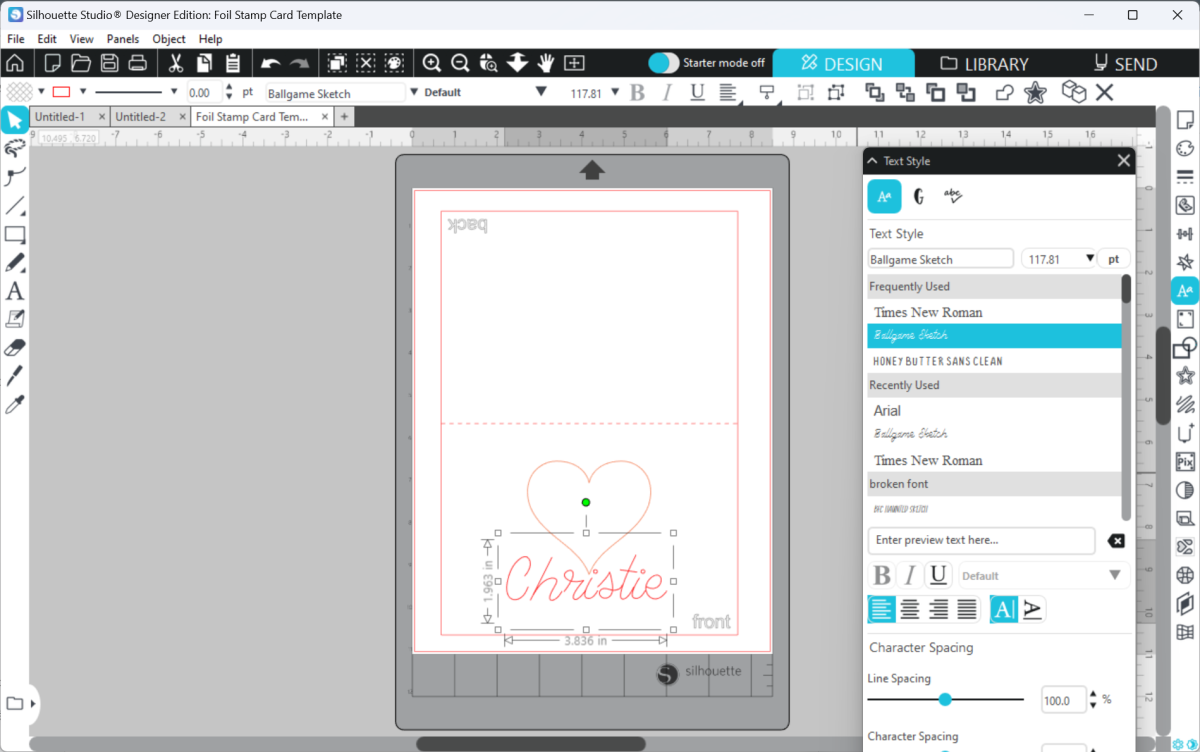The image size is (1200, 752).
Task: Cut the selection with scissors icon
Action: coord(176,63)
